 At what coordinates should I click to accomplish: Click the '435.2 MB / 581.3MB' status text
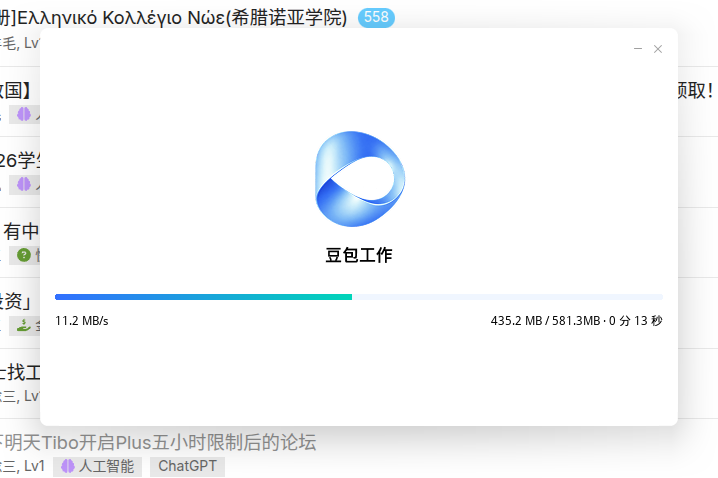point(545,321)
